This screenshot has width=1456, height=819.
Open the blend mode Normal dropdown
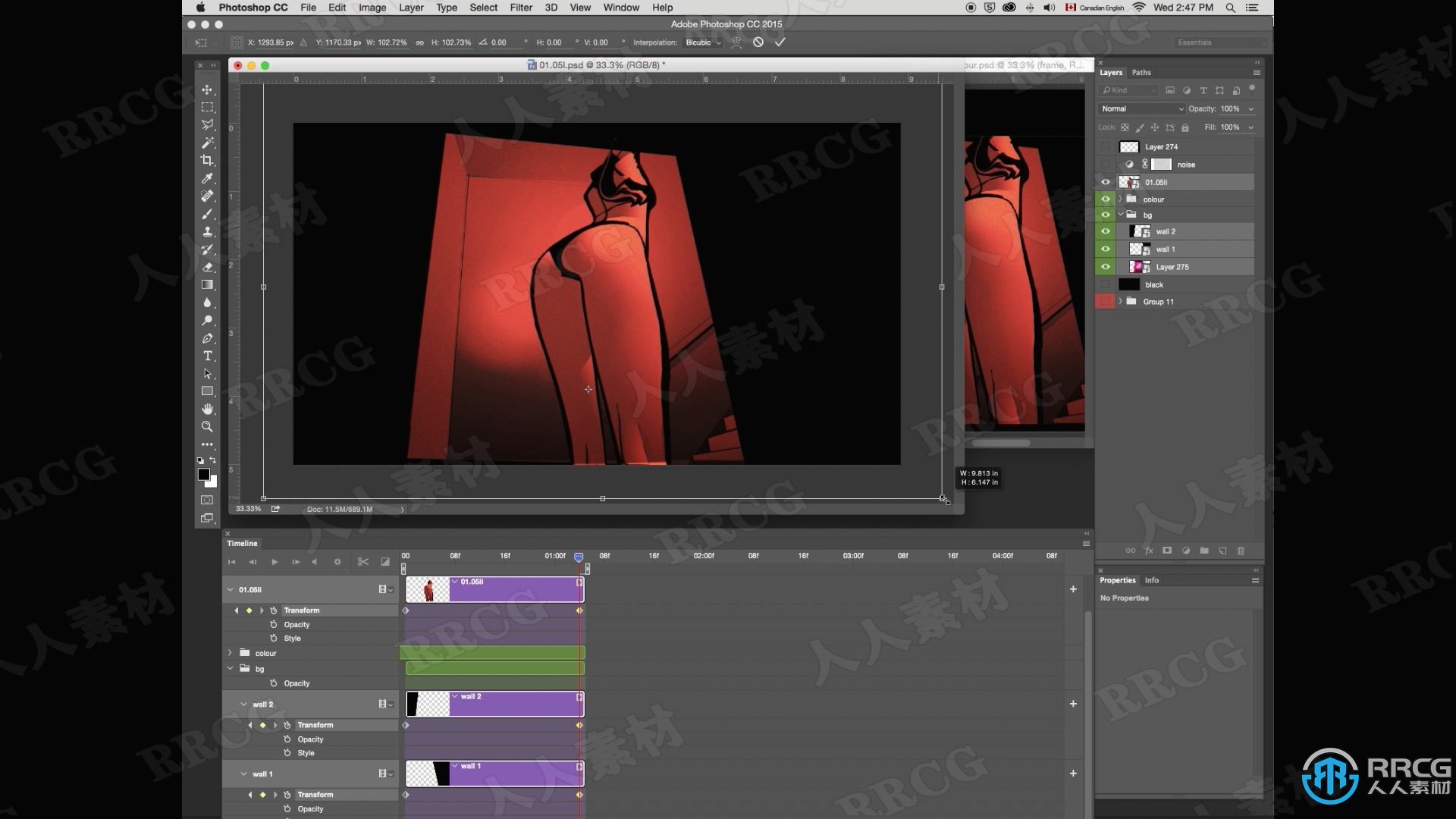[x=1142, y=108]
